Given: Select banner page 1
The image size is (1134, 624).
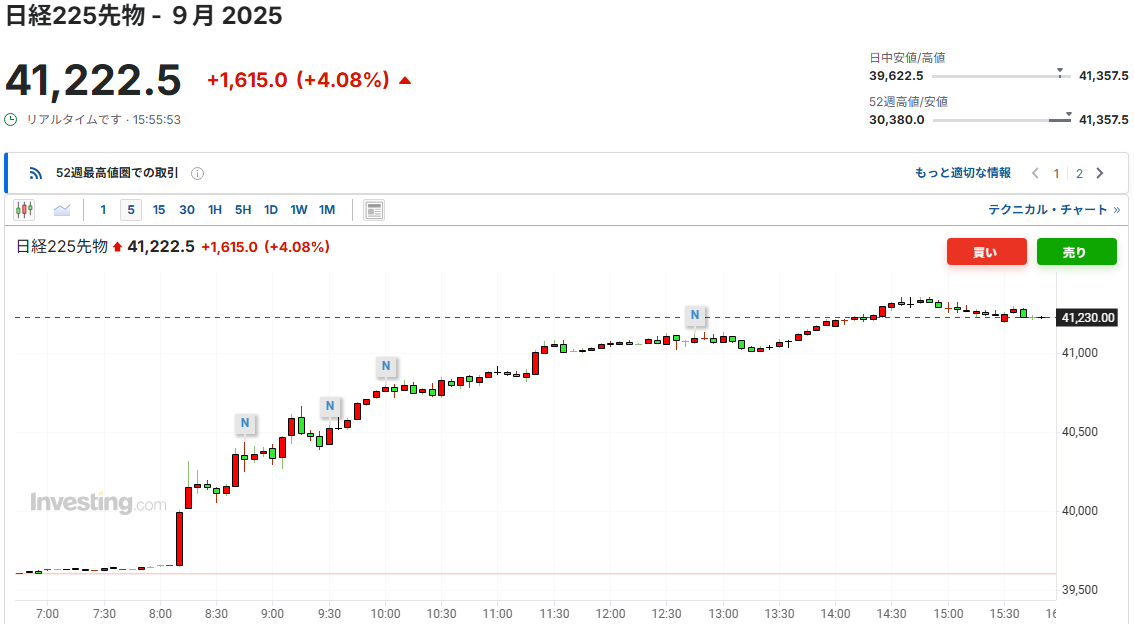Looking at the screenshot, I should pyautogui.click(x=1056, y=174).
